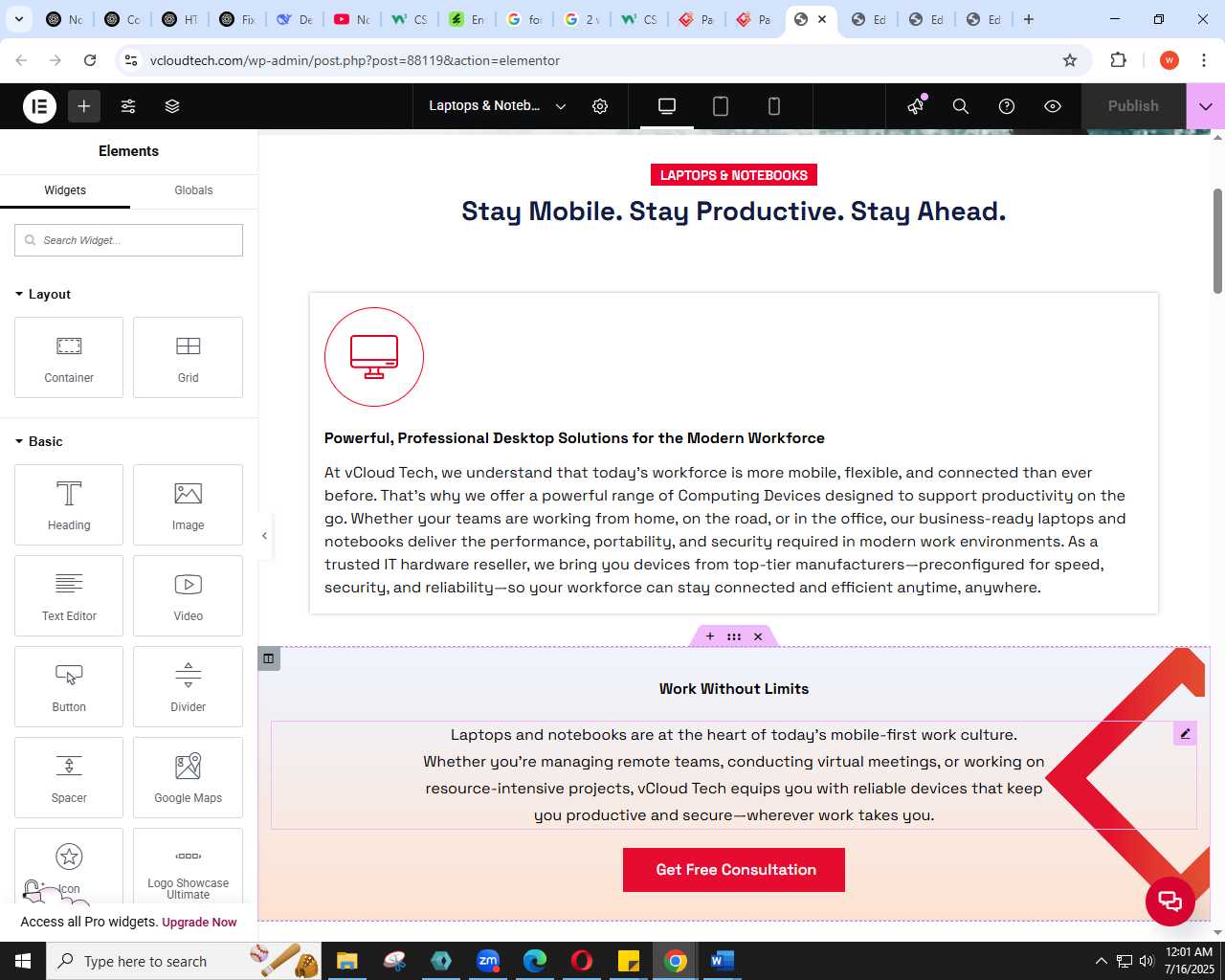Open a new browser tab
The width and height of the screenshot is (1225, 980).
tap(1029, 19)
